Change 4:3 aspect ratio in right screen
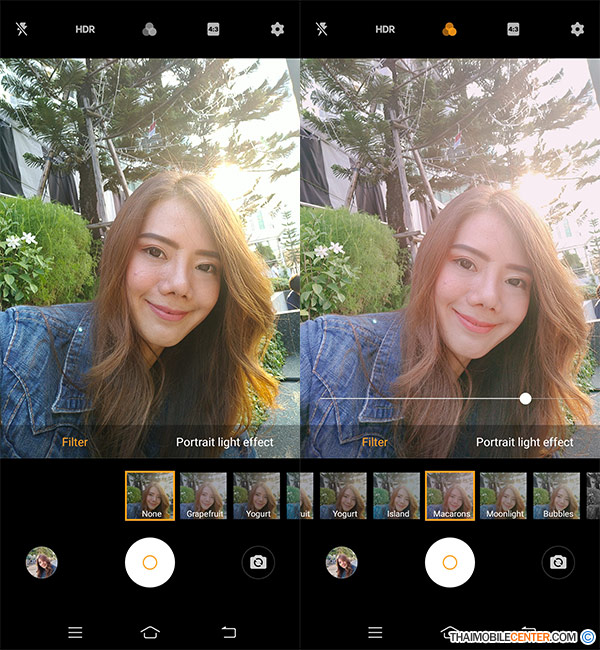 (x=513, y=29)
